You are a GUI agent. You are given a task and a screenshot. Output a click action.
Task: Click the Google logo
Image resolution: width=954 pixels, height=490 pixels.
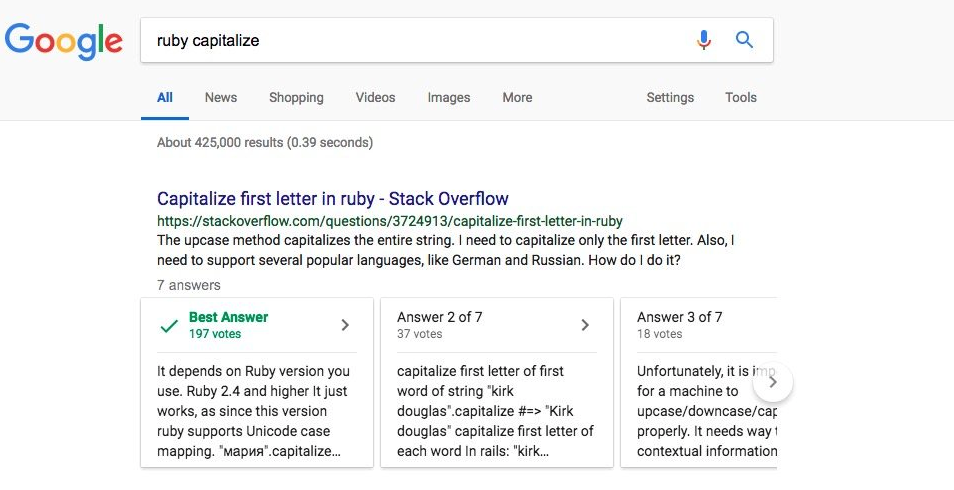click(x=64, y=41)
